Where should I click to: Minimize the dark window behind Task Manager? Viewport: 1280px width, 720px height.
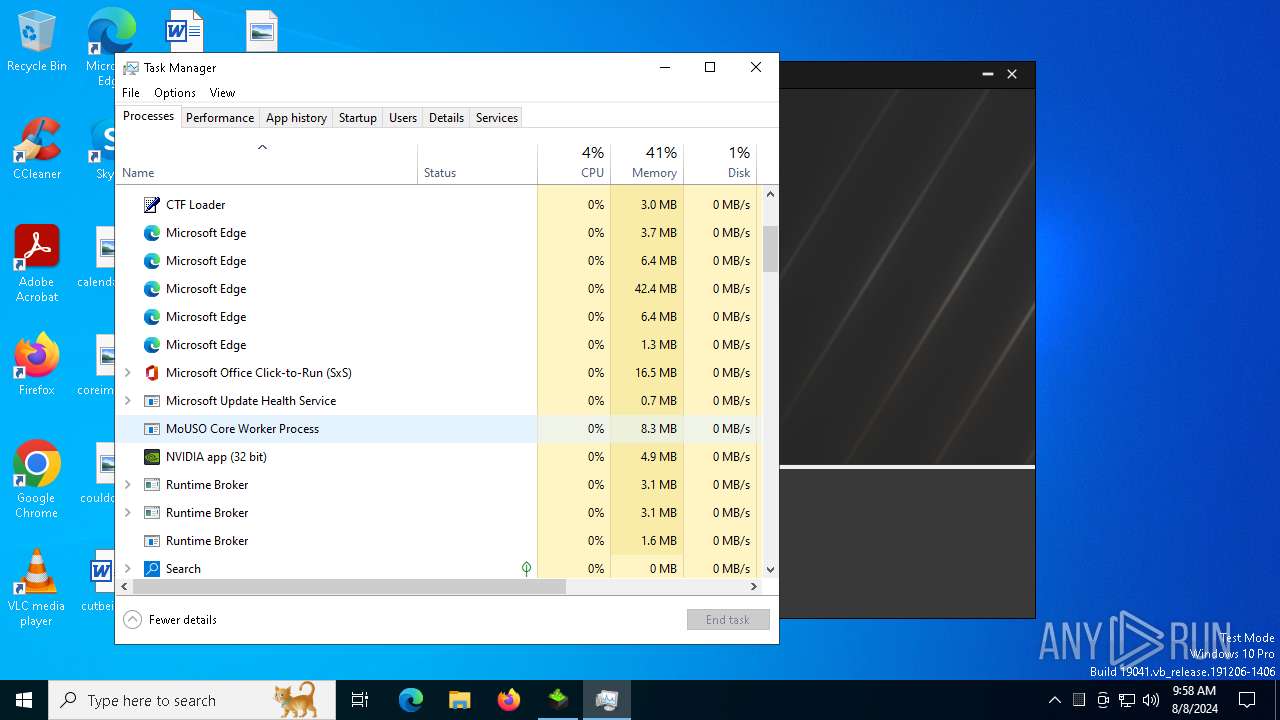click(987, 74)
